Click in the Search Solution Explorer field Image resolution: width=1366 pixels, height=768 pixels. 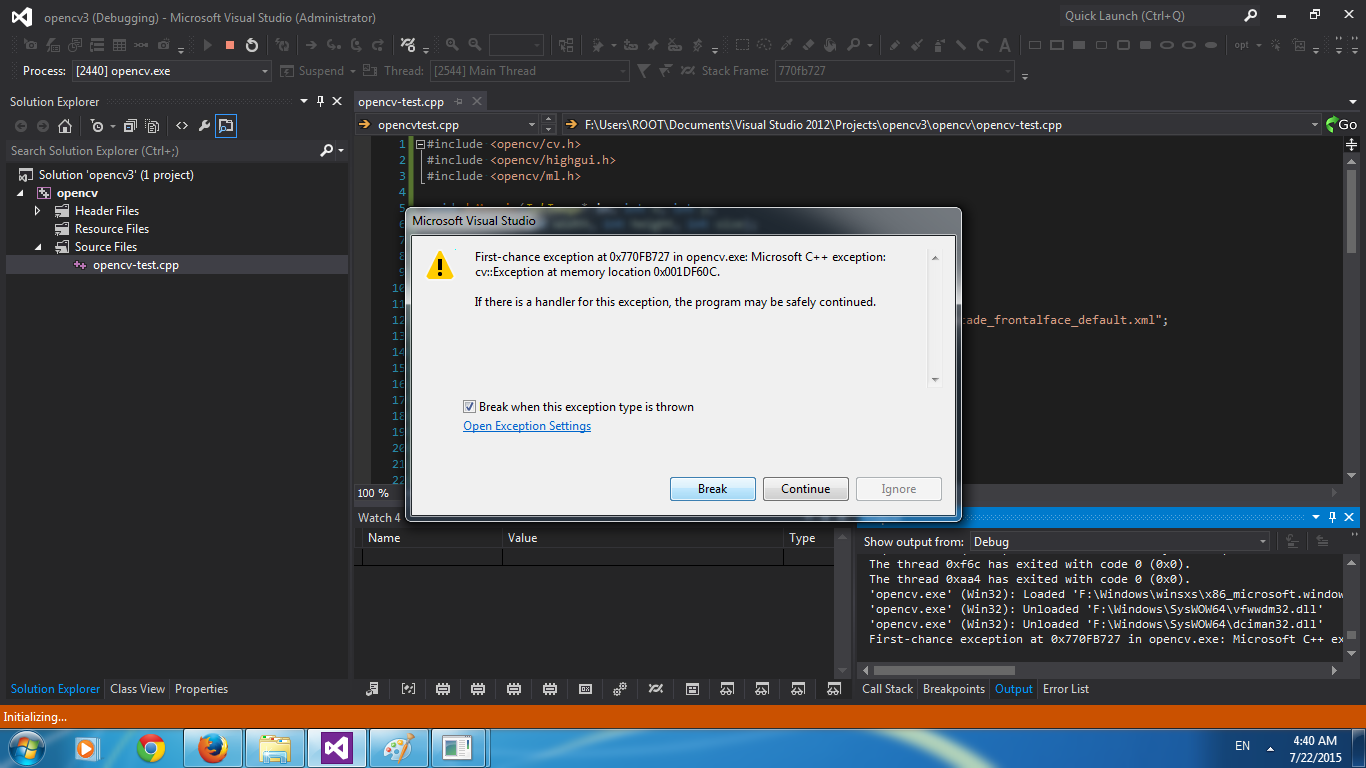162,151
